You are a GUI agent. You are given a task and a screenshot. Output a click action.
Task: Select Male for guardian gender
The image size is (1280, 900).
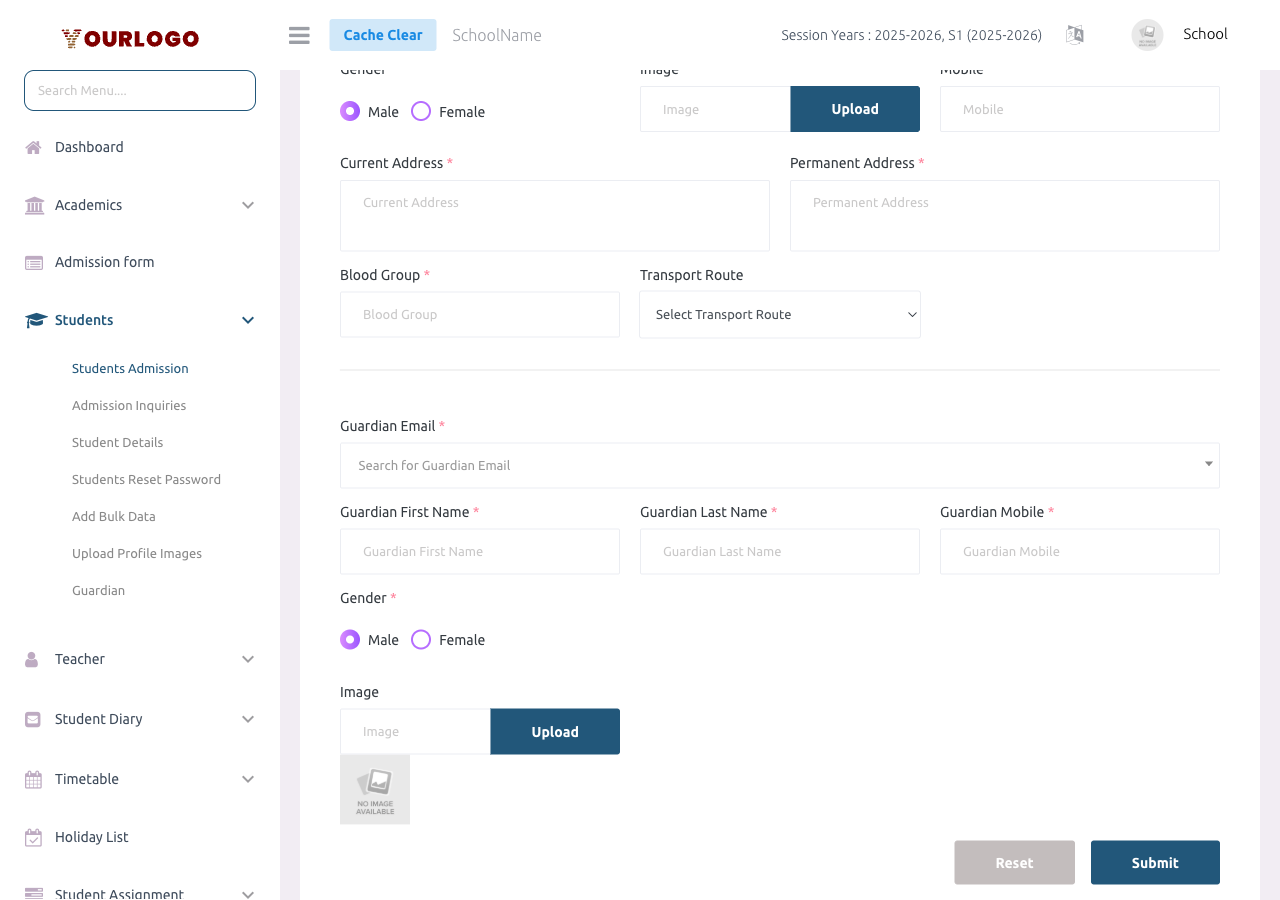point(350,640)
